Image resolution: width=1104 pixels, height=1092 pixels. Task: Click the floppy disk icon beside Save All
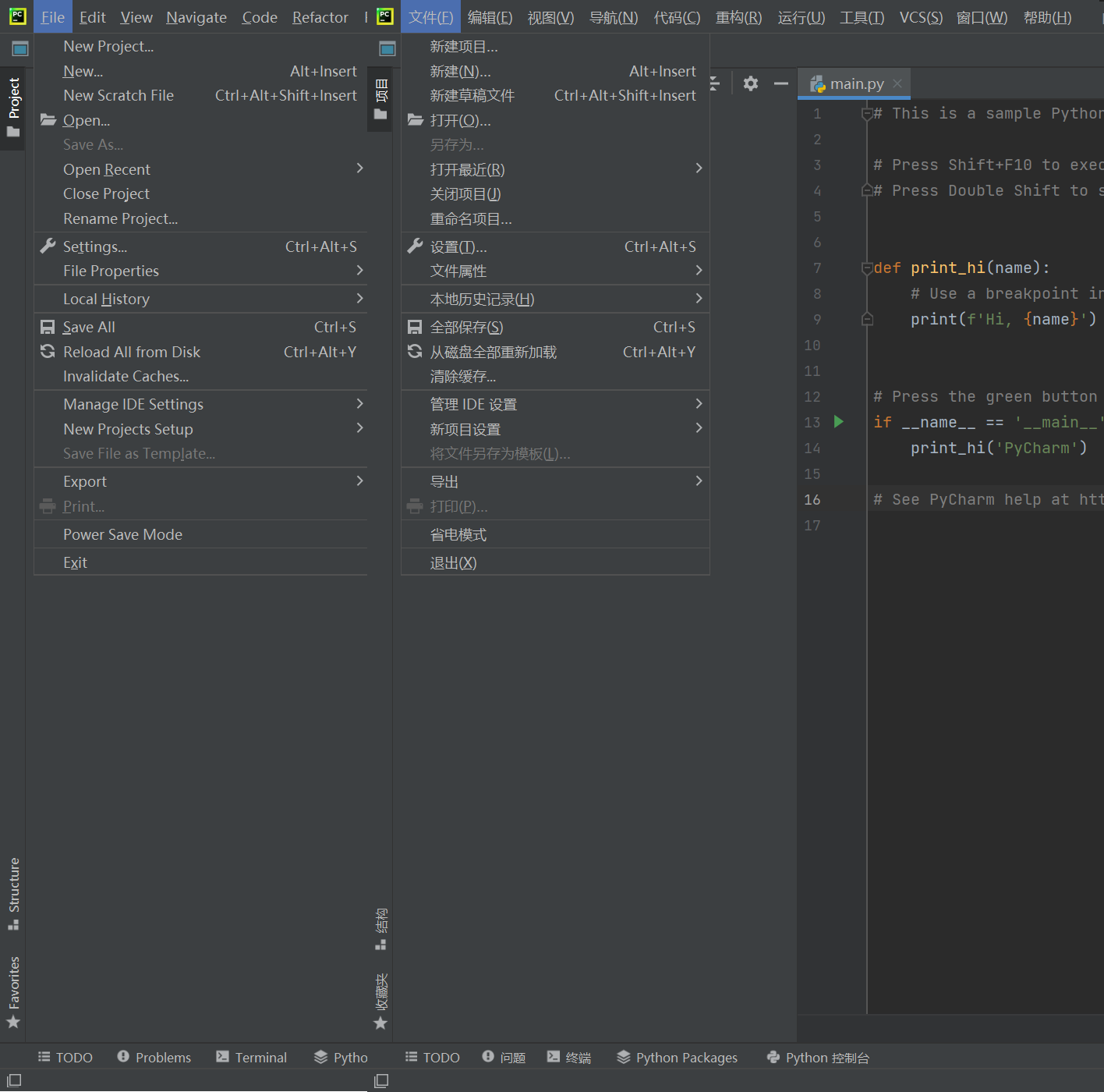pos(48,327)
